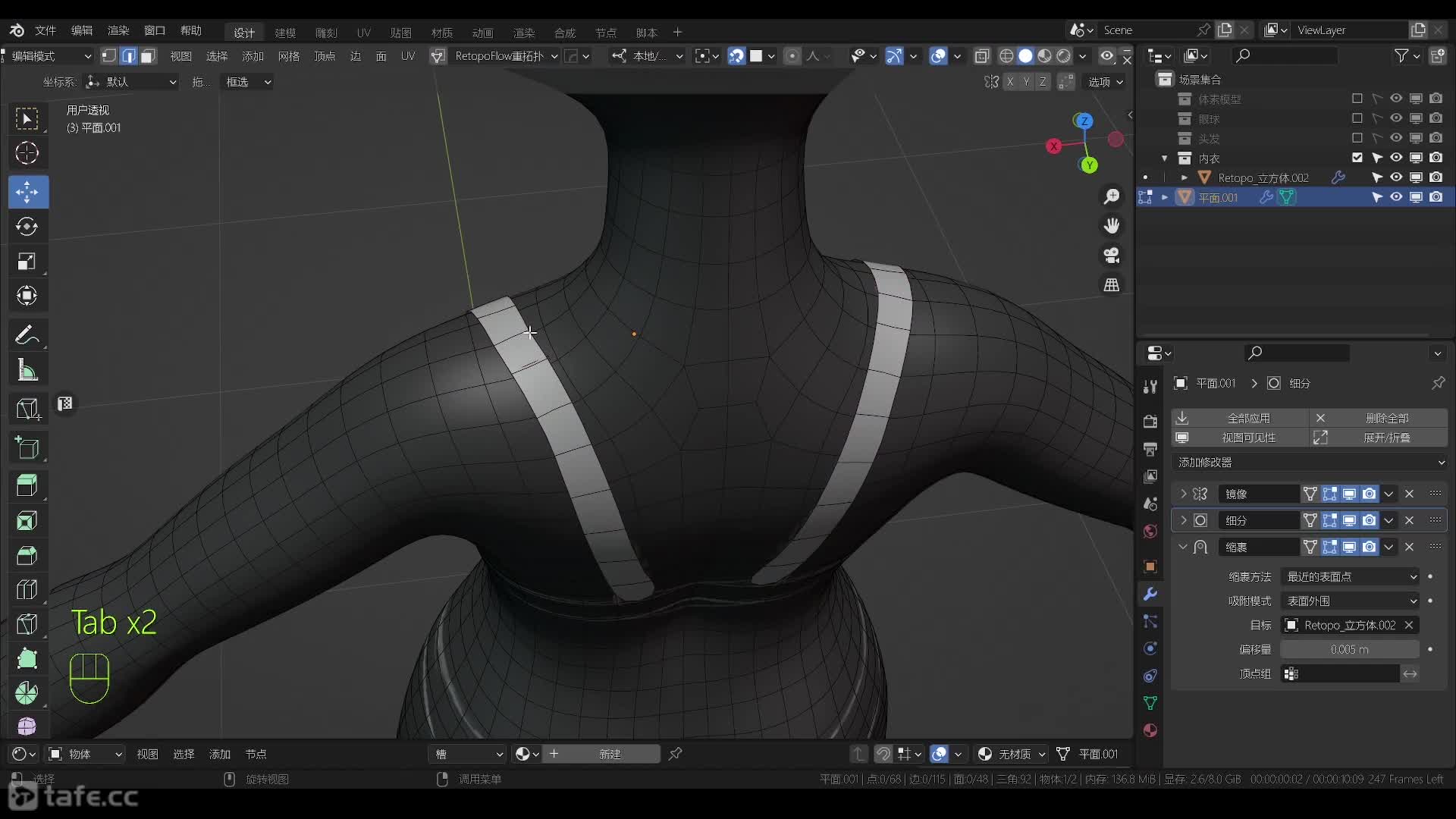Screen dimensions: 1456x819
Task: Toggle camera view icon in viewport
Action: tap(1112, 256)
